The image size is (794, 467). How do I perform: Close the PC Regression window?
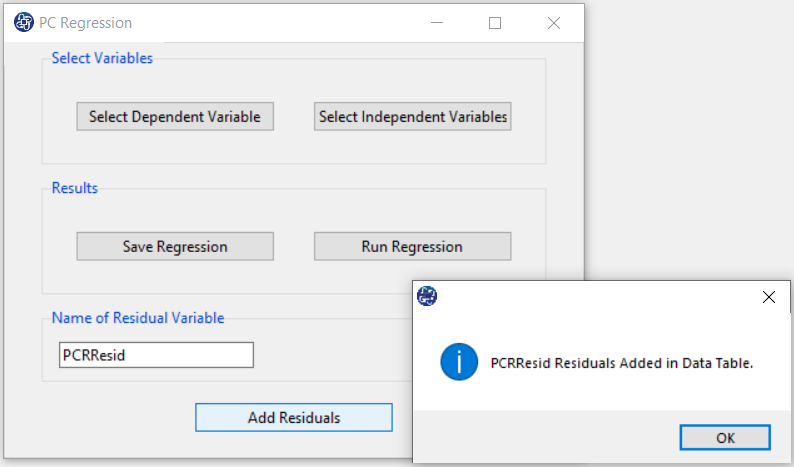tap(554, 23)
